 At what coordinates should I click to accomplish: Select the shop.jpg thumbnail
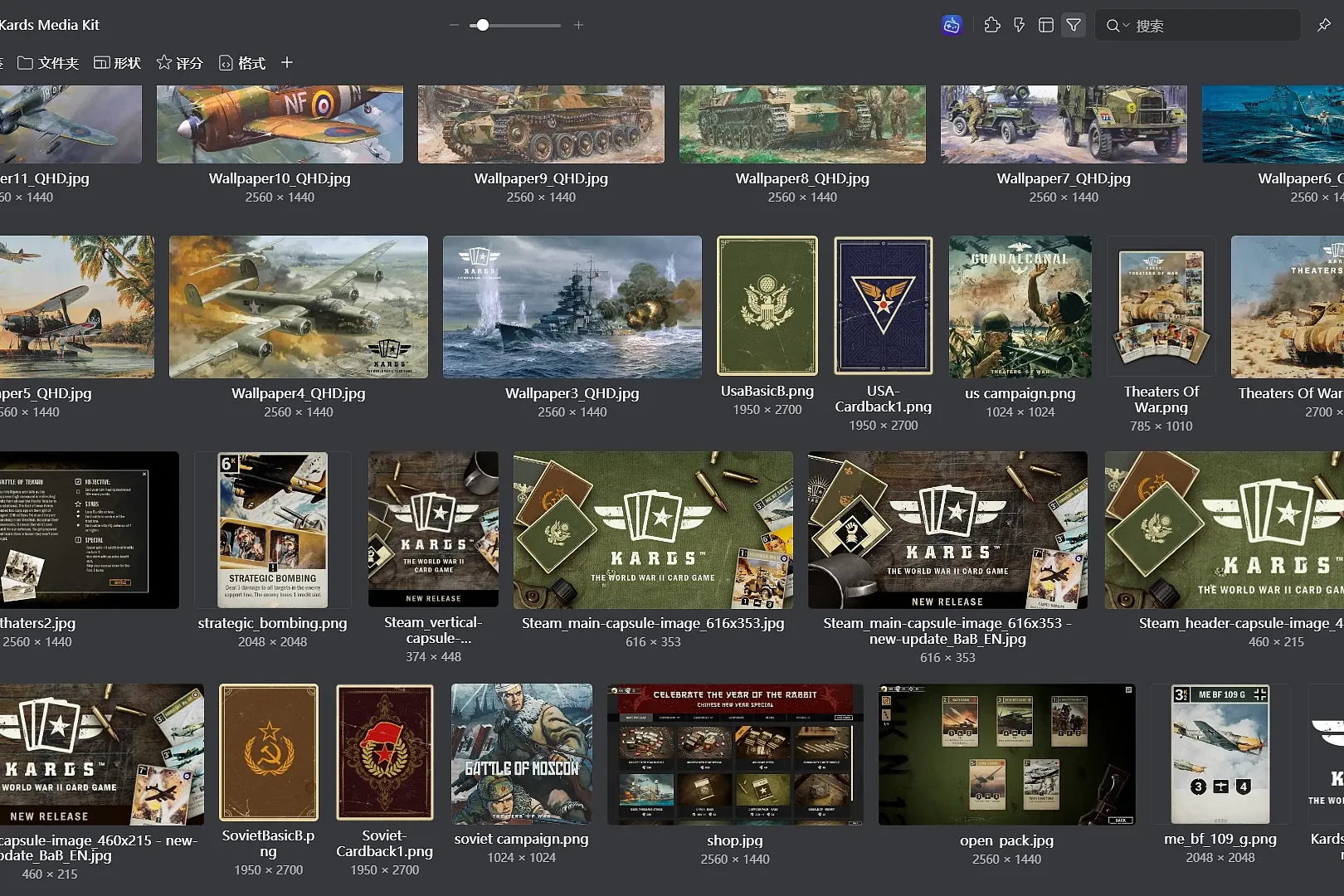734,754
